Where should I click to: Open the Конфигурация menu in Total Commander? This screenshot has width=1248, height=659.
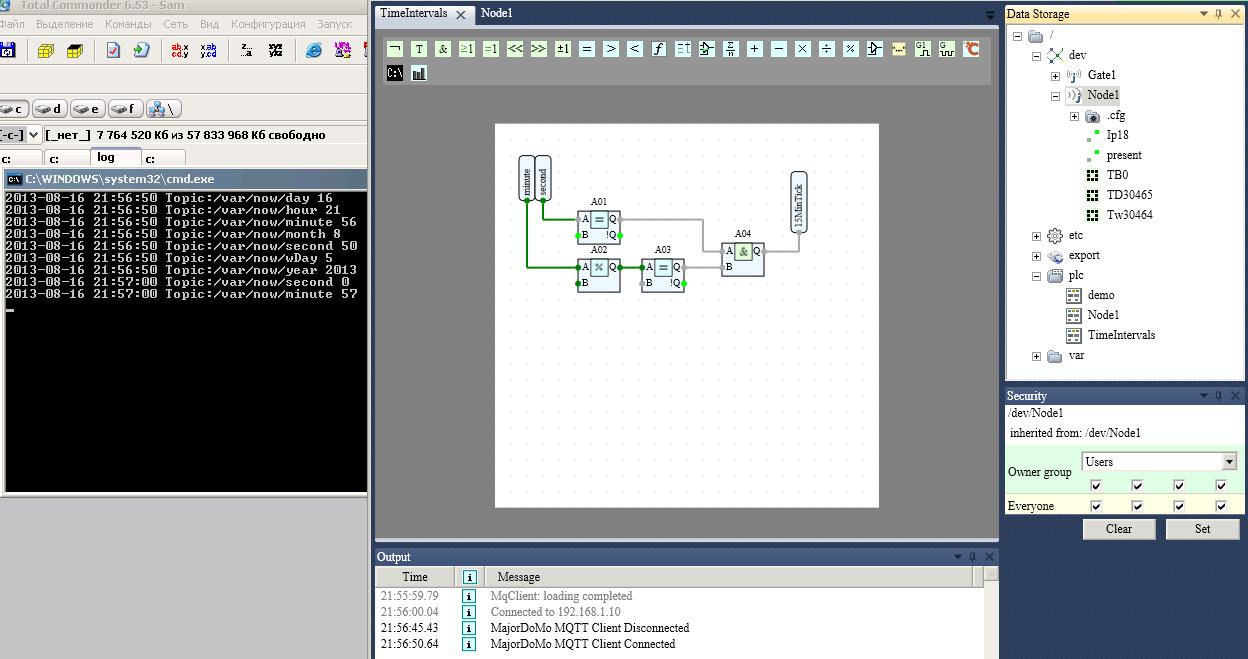click(x=268, y=23)
